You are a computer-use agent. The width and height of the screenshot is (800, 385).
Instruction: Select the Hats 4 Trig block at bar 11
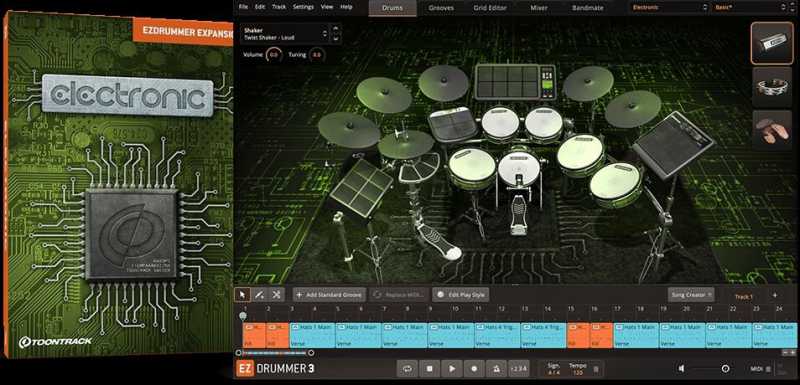[497, 335]
